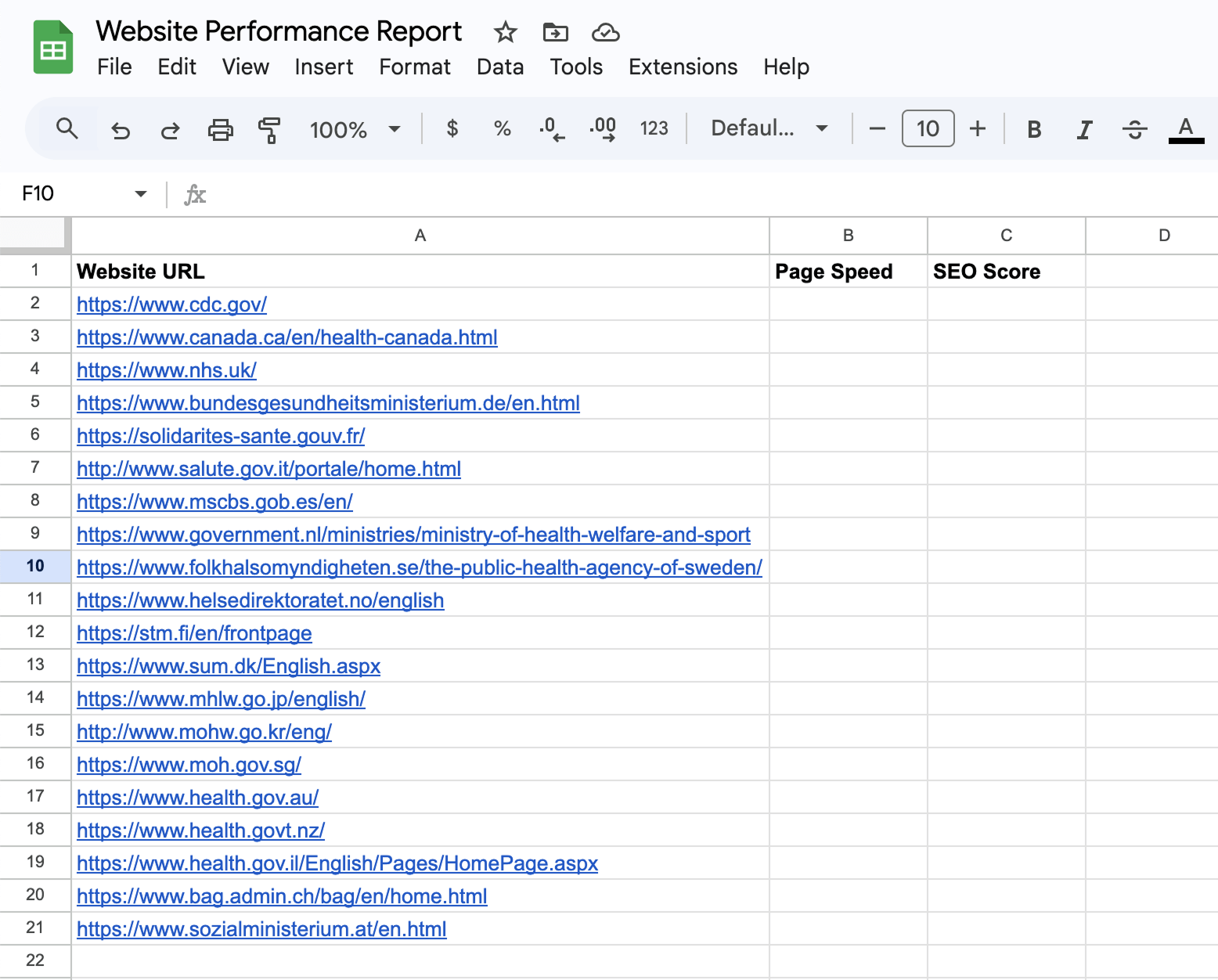Undo the last action
Viewport: 1218px width, 980px height.
(x=121, y=129)
